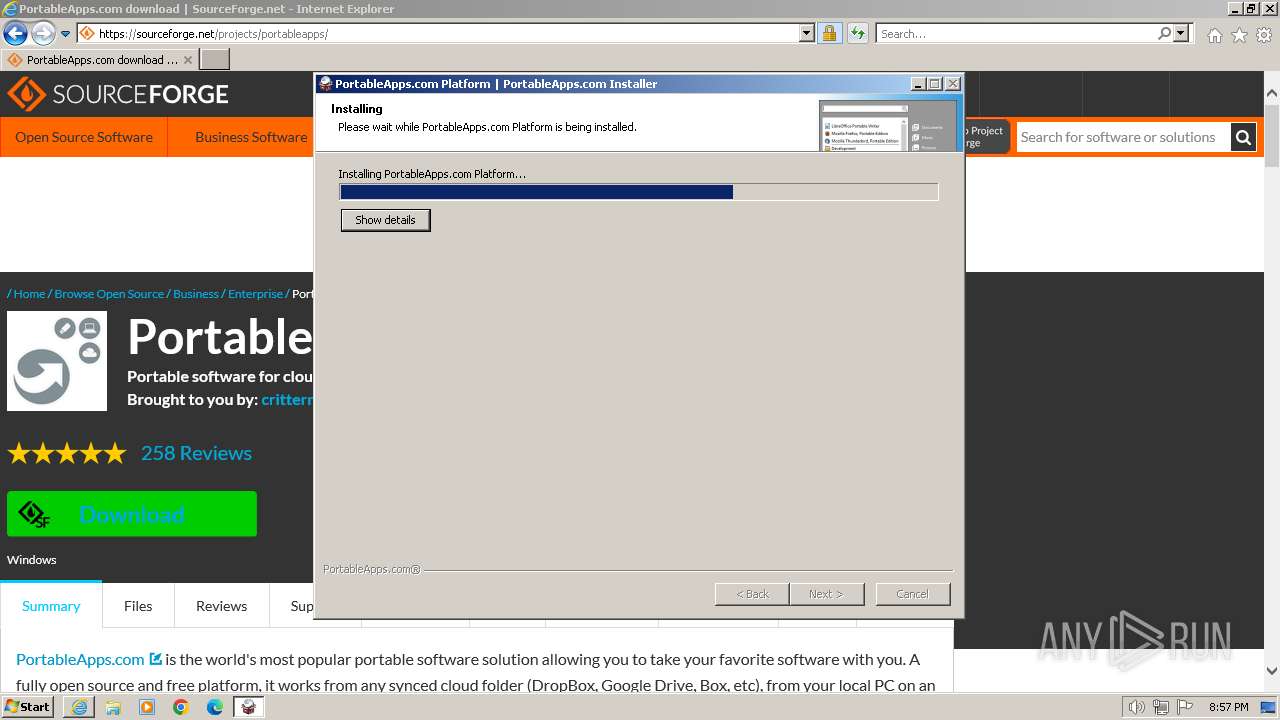Open the Open Source Software menu

point(84,137)
